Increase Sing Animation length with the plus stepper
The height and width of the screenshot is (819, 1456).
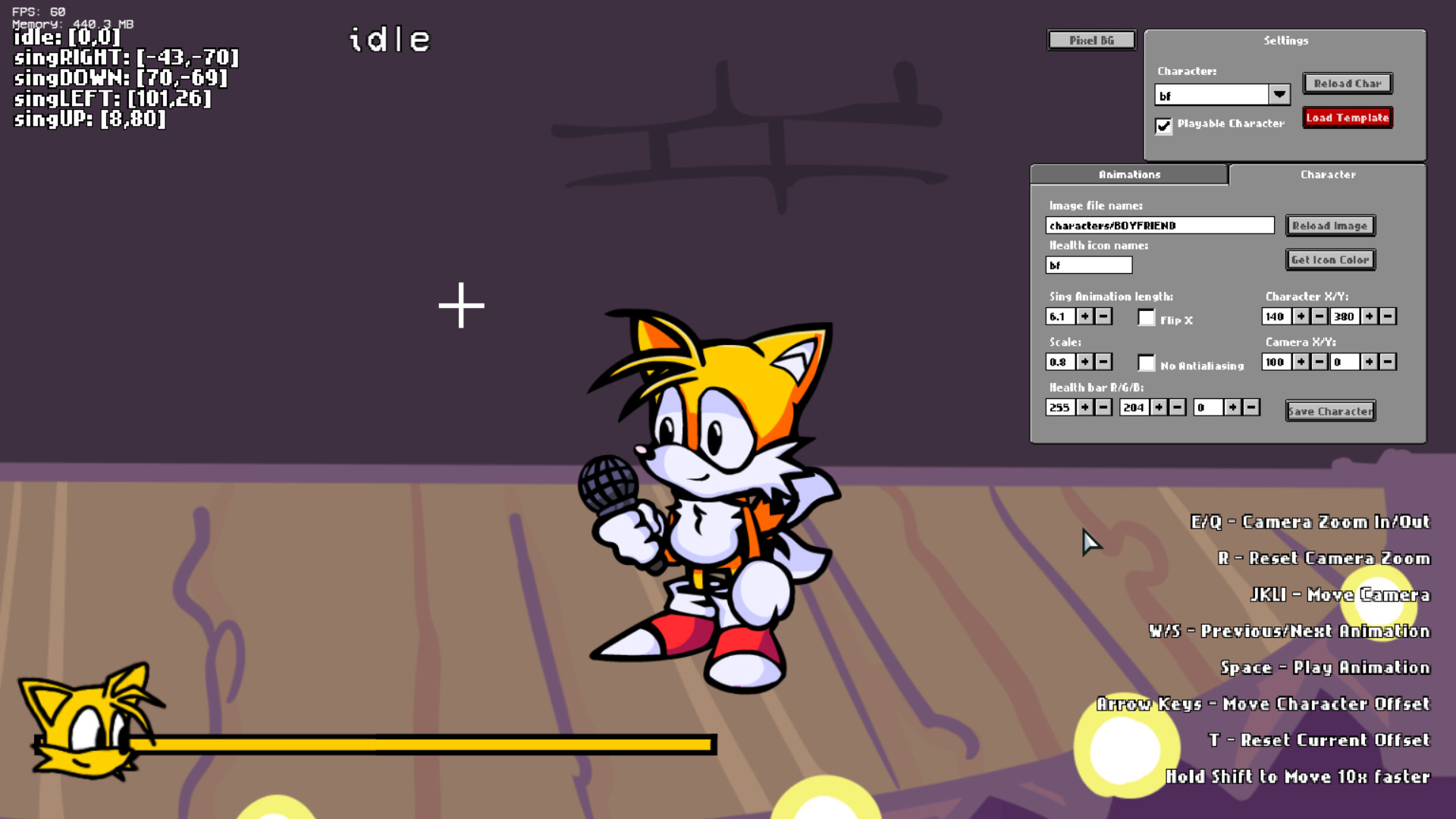coord(1084,316)
